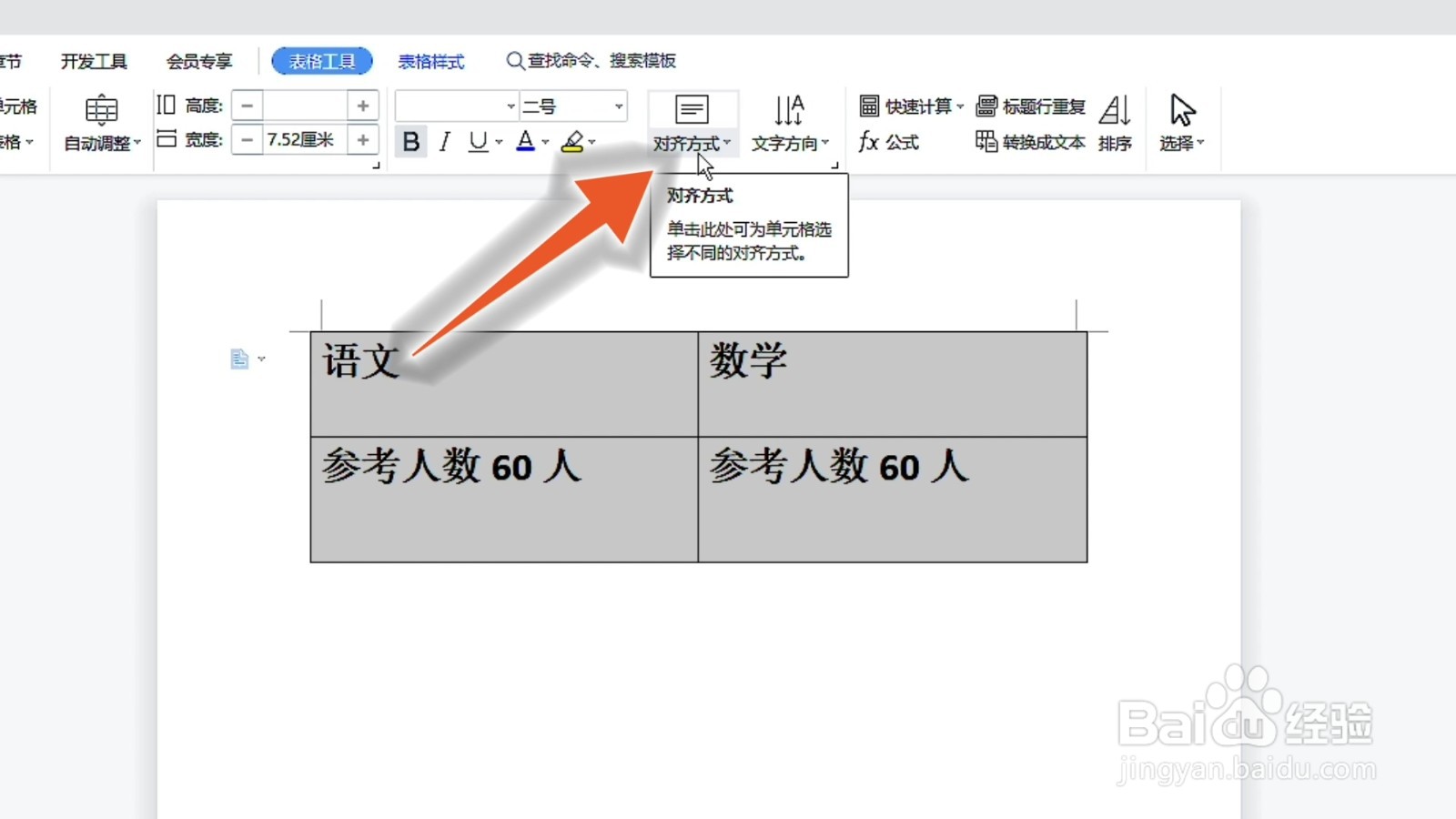Expand the highlight color dropdown arrow
The height and width of the screenshot is (819, 1456).
(x=592, y=142)
